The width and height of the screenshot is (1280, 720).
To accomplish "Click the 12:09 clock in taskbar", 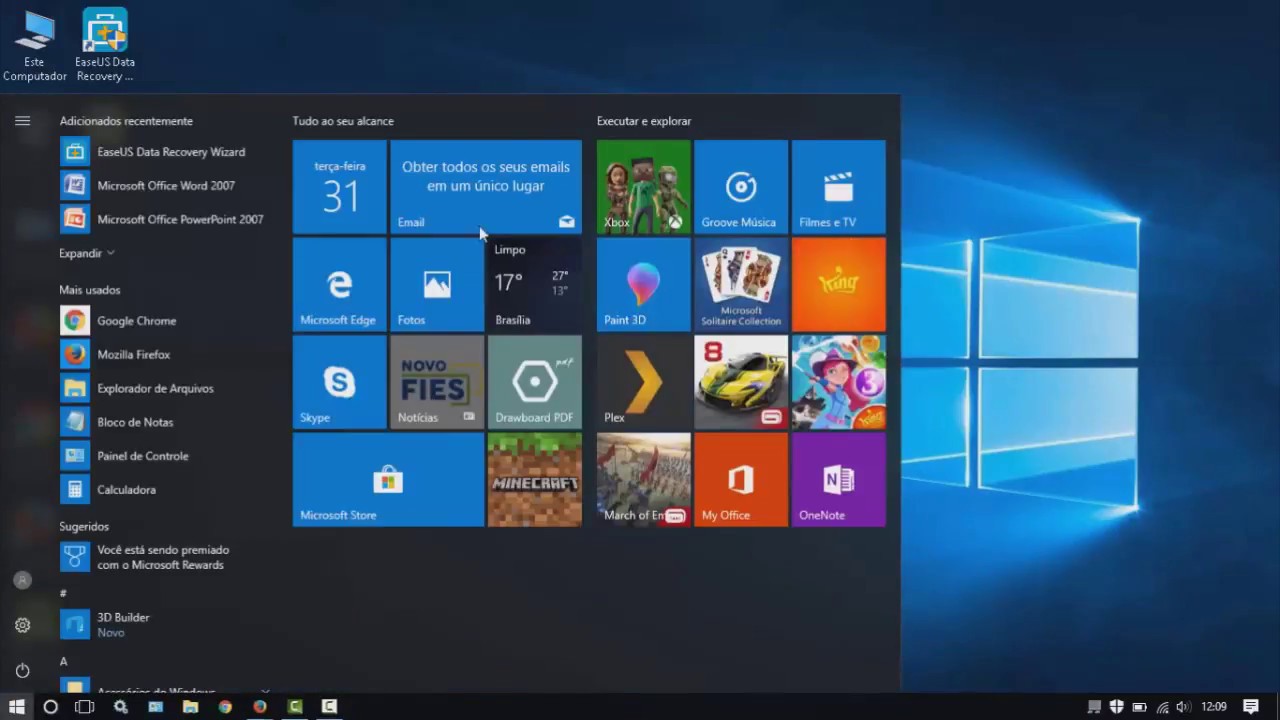I will pos(1213,706).
